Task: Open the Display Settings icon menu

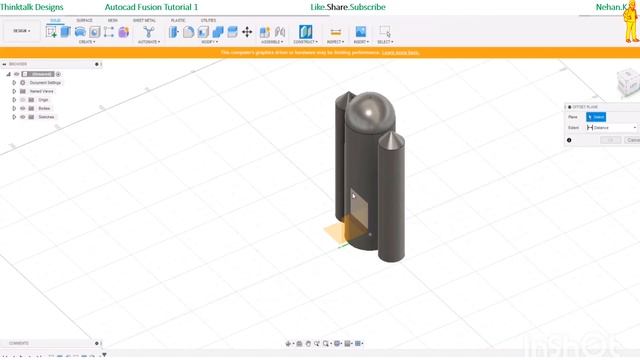Action: (338, 344)
